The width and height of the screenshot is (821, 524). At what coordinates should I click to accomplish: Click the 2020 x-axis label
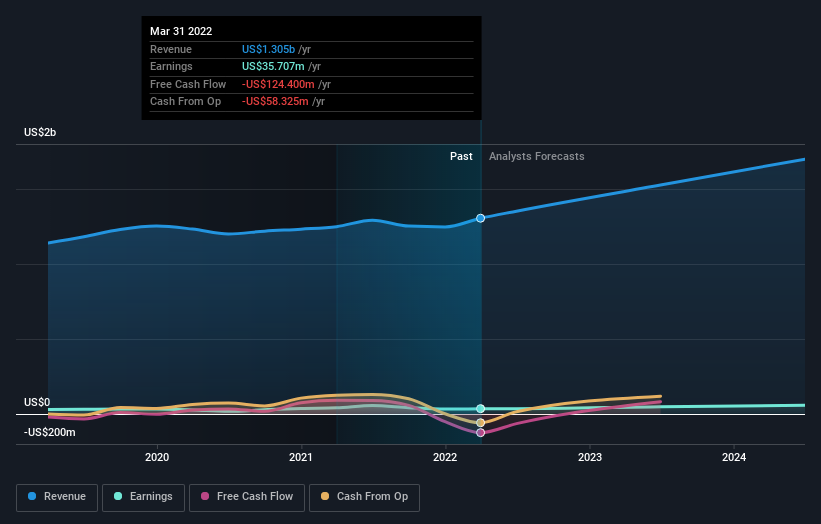tap(157, 457)
